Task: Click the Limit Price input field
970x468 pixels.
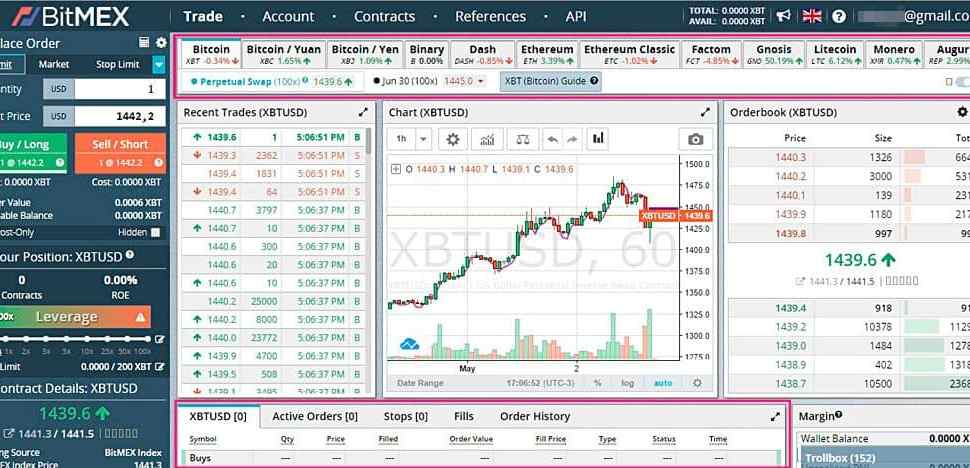Action: [120, 116]
